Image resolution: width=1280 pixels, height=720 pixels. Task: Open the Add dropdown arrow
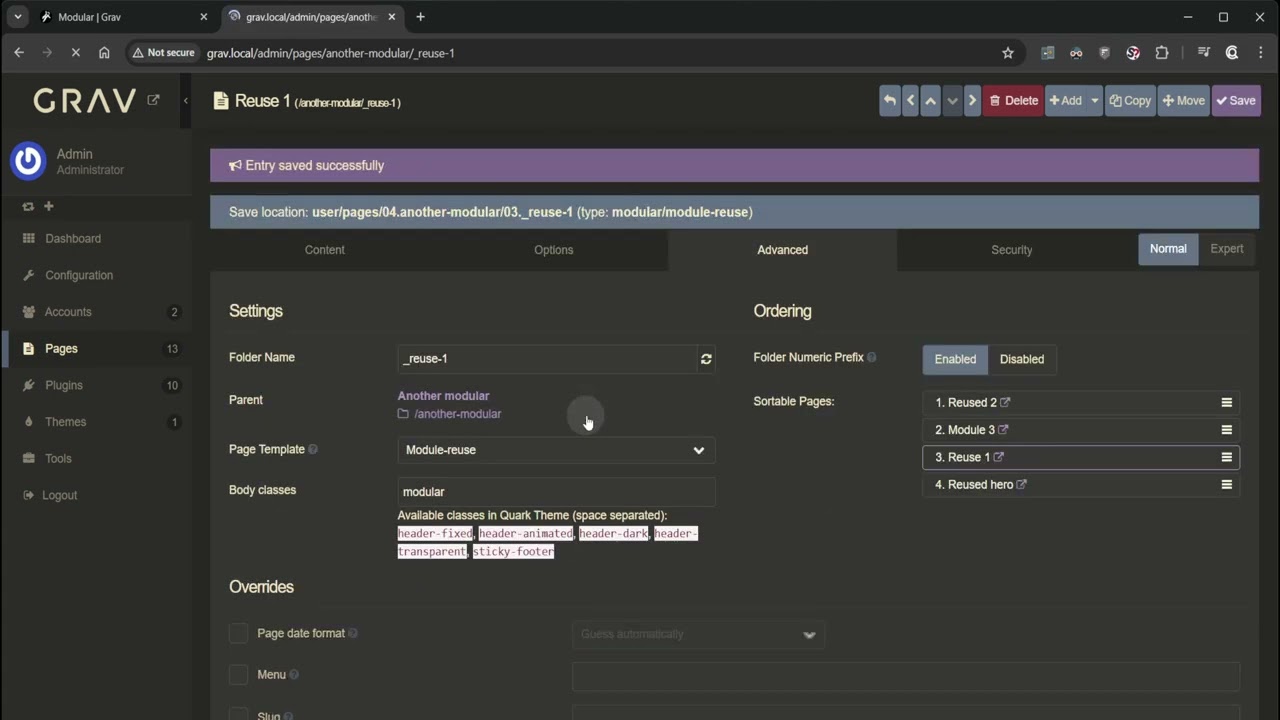[1095, 100]
